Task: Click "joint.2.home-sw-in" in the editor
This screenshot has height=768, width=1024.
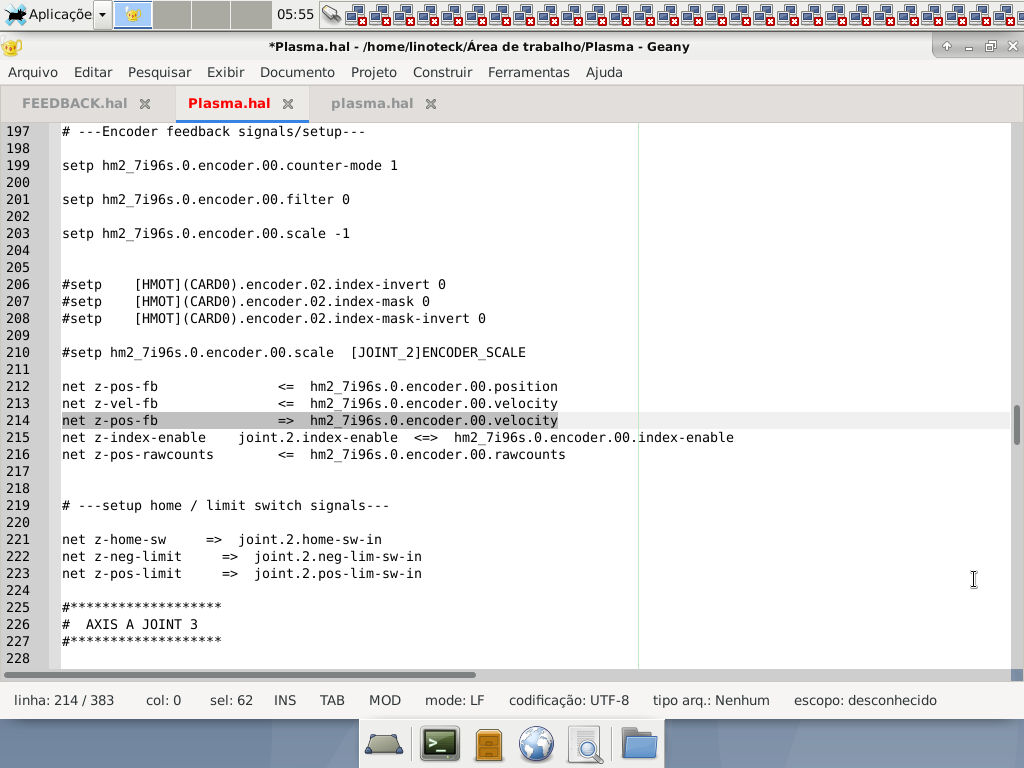Action: tap(310, 539)
